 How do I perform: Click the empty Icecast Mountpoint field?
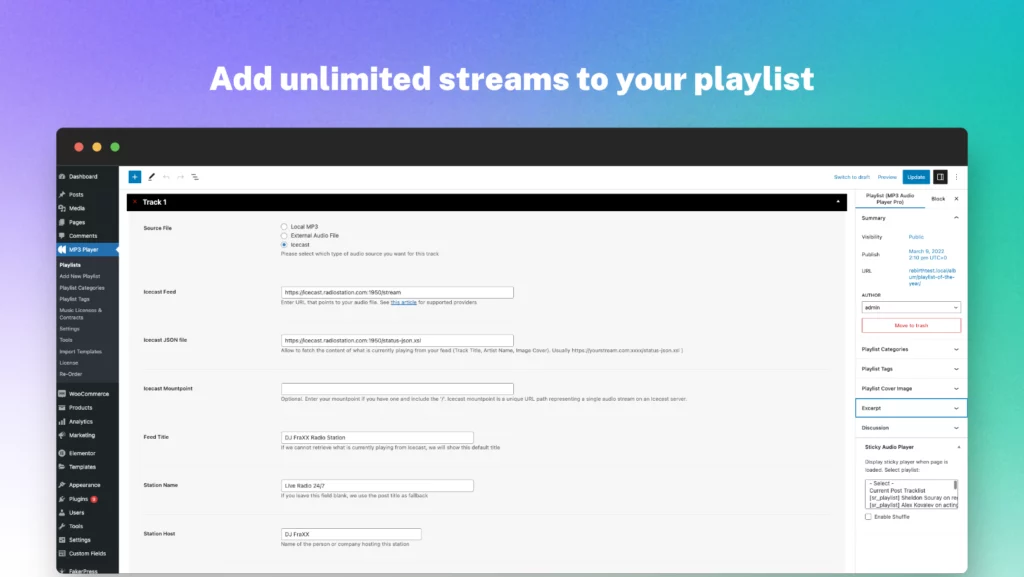click(397, 388)
